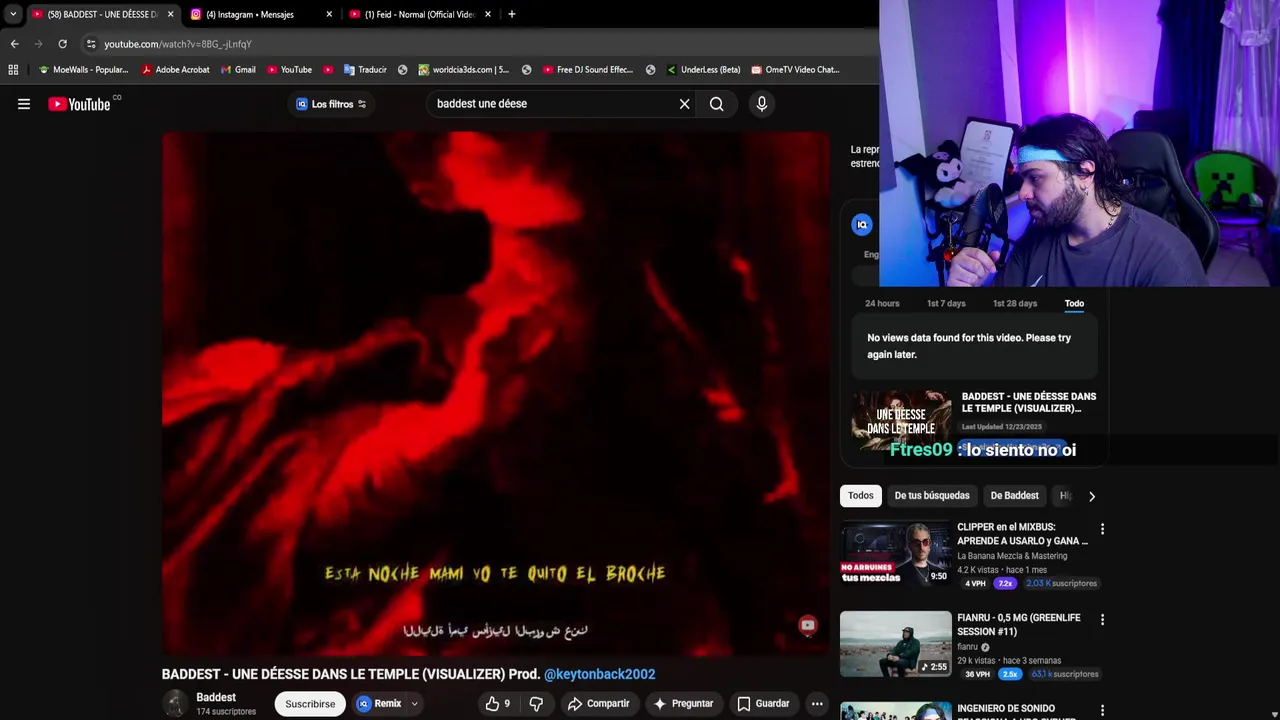Click the Remix button
The height and width of the screenshot is (720, 1280).
379,704
